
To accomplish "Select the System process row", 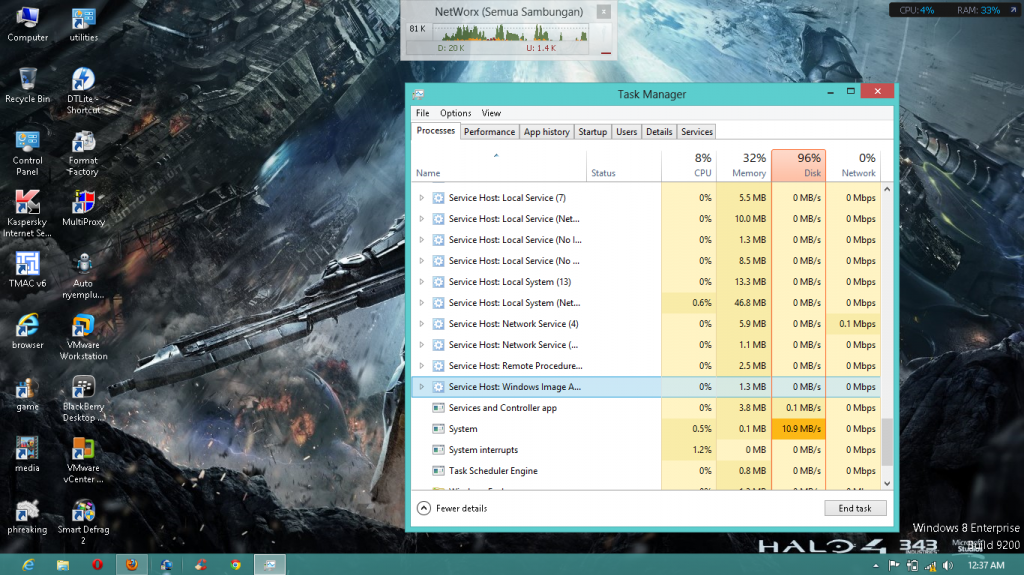I will (x=646, y=429).
